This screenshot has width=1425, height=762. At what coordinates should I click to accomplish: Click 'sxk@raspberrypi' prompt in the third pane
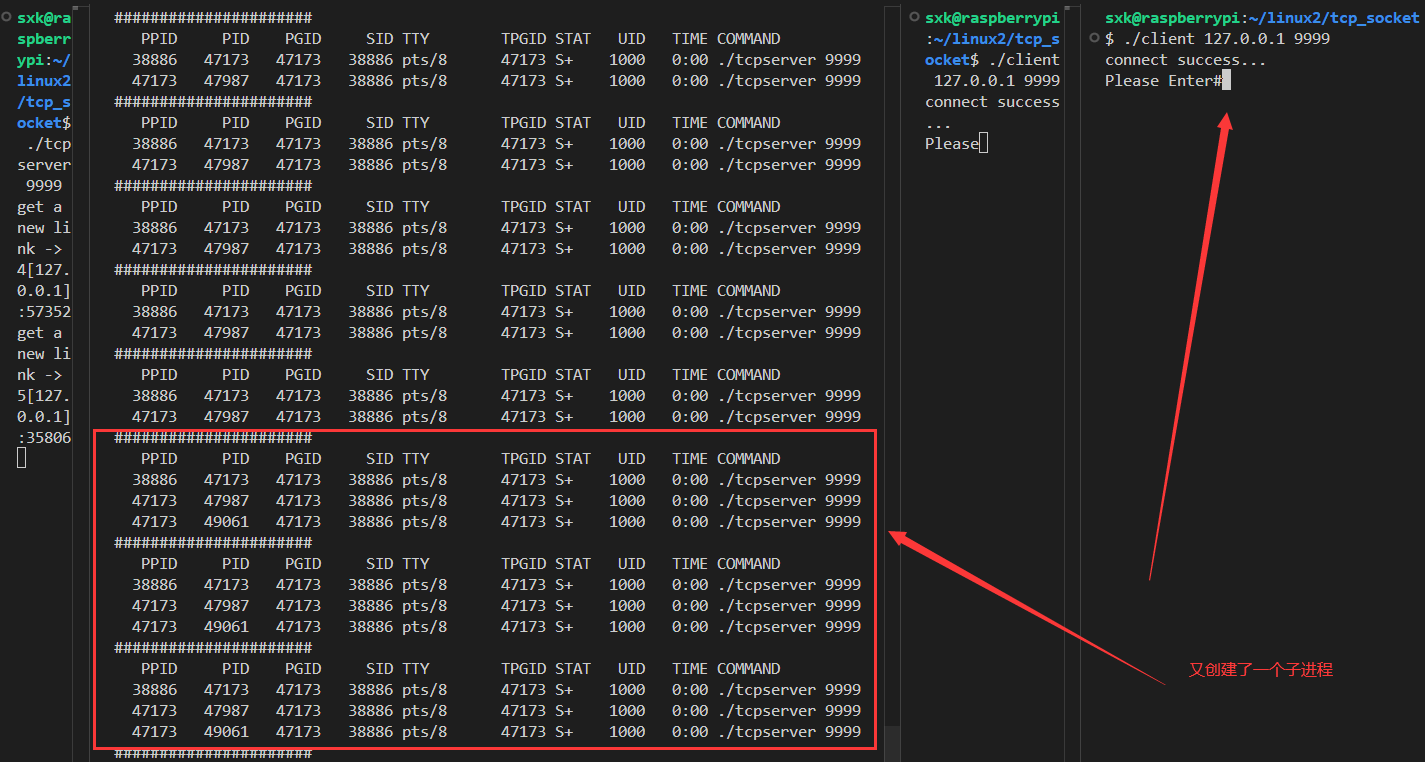pos(992,17)
